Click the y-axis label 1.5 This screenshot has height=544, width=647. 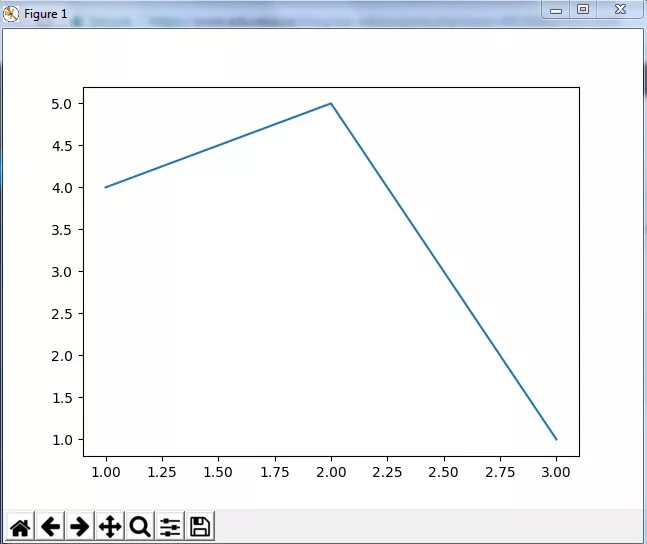pos(61,398)
